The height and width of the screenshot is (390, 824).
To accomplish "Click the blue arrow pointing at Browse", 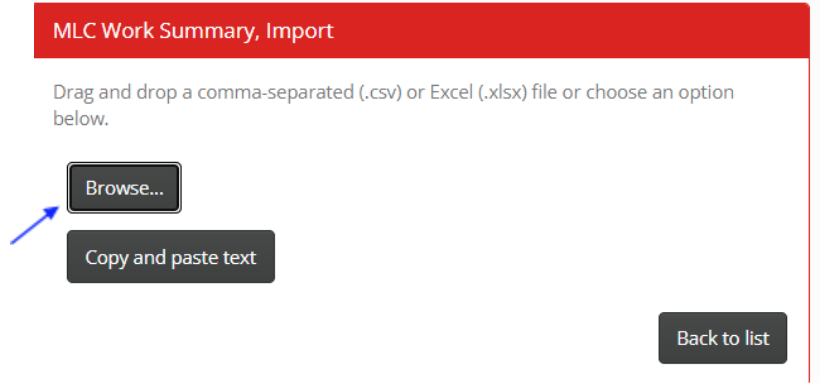I will click(35, 225).
